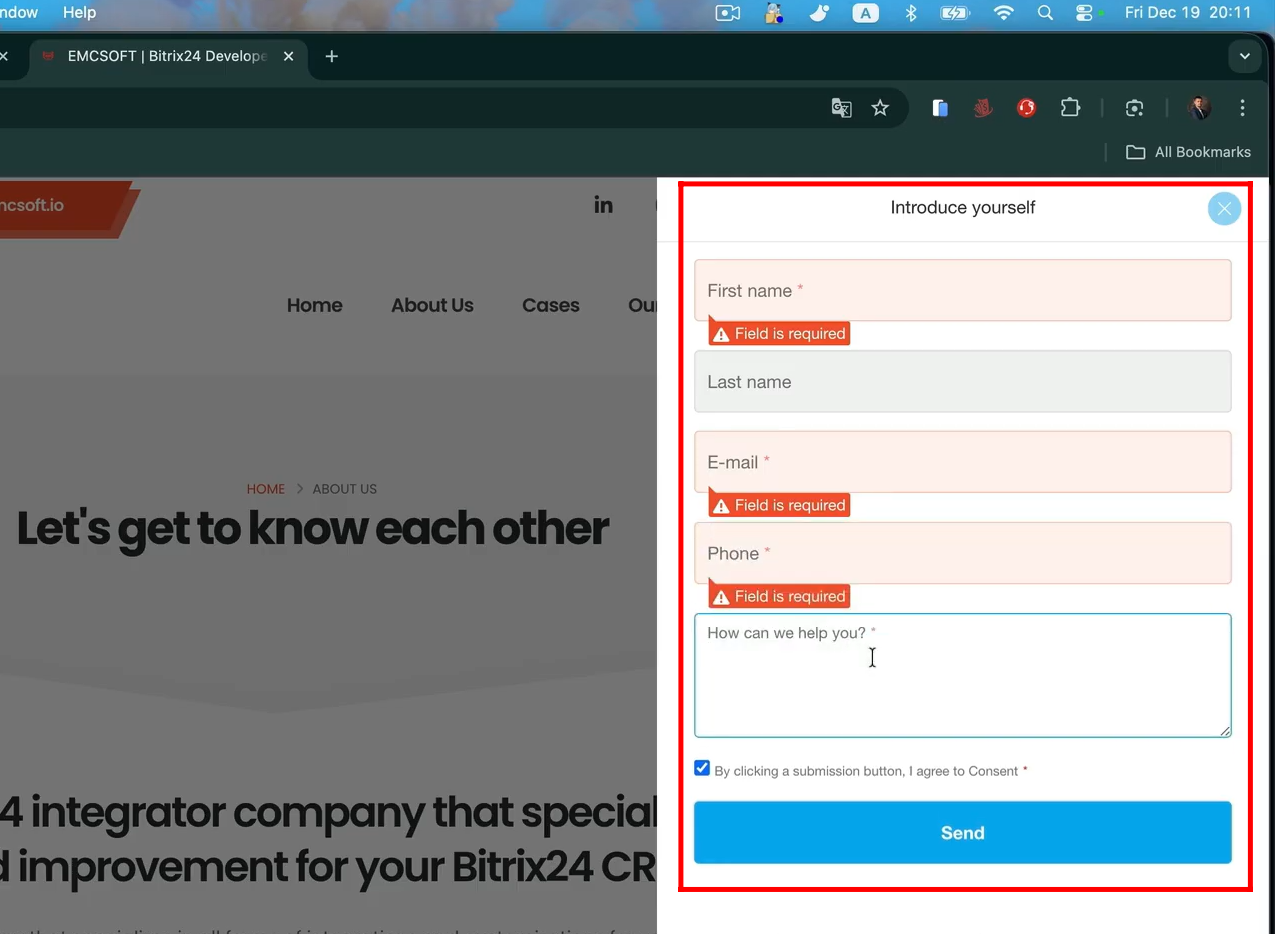Bookmark this page with the star icon
The height and width of the screenshot is (934, 1275).
tap(880, 108)
